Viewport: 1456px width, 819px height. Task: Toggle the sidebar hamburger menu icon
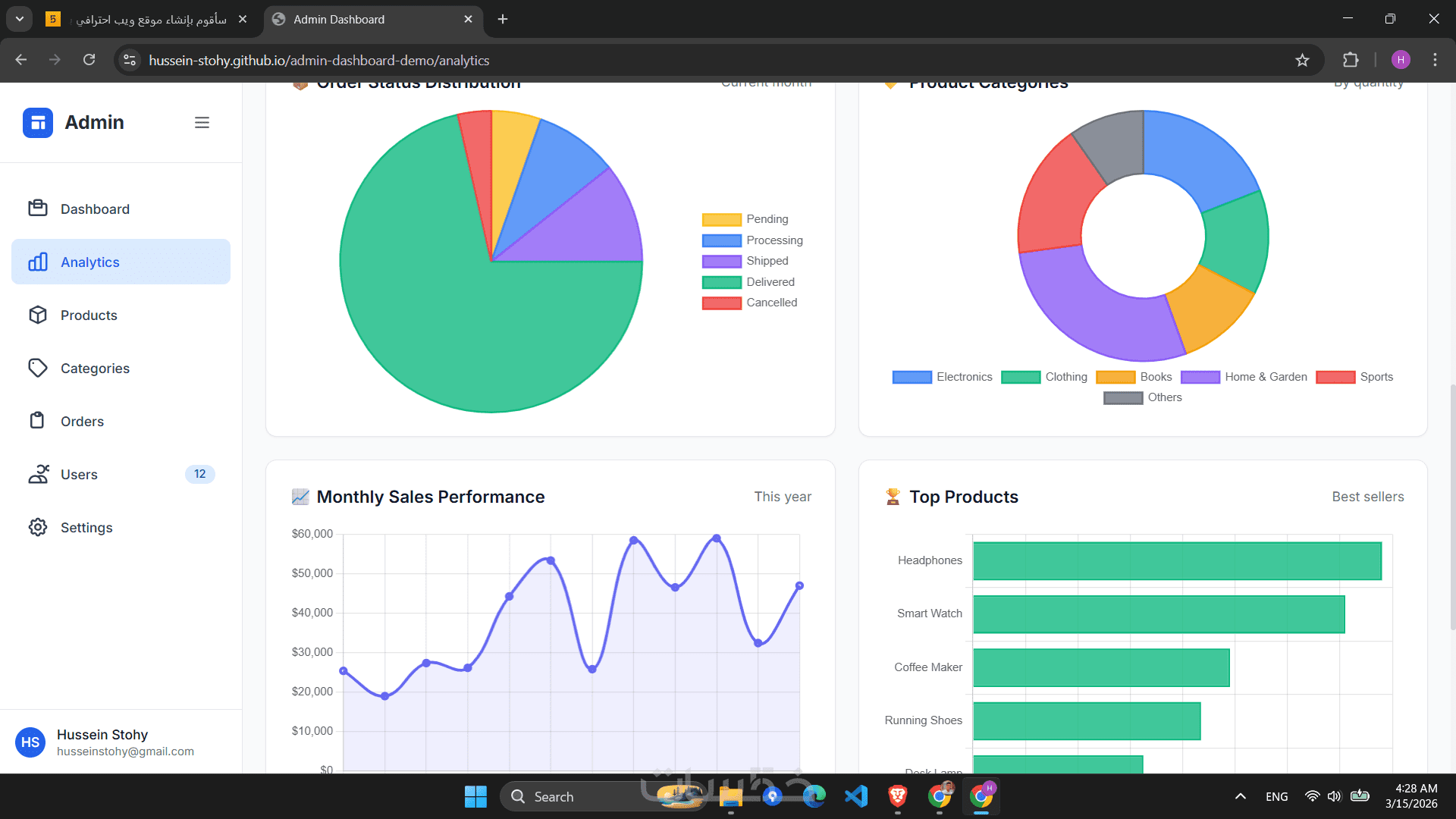(x=202, y=123)
